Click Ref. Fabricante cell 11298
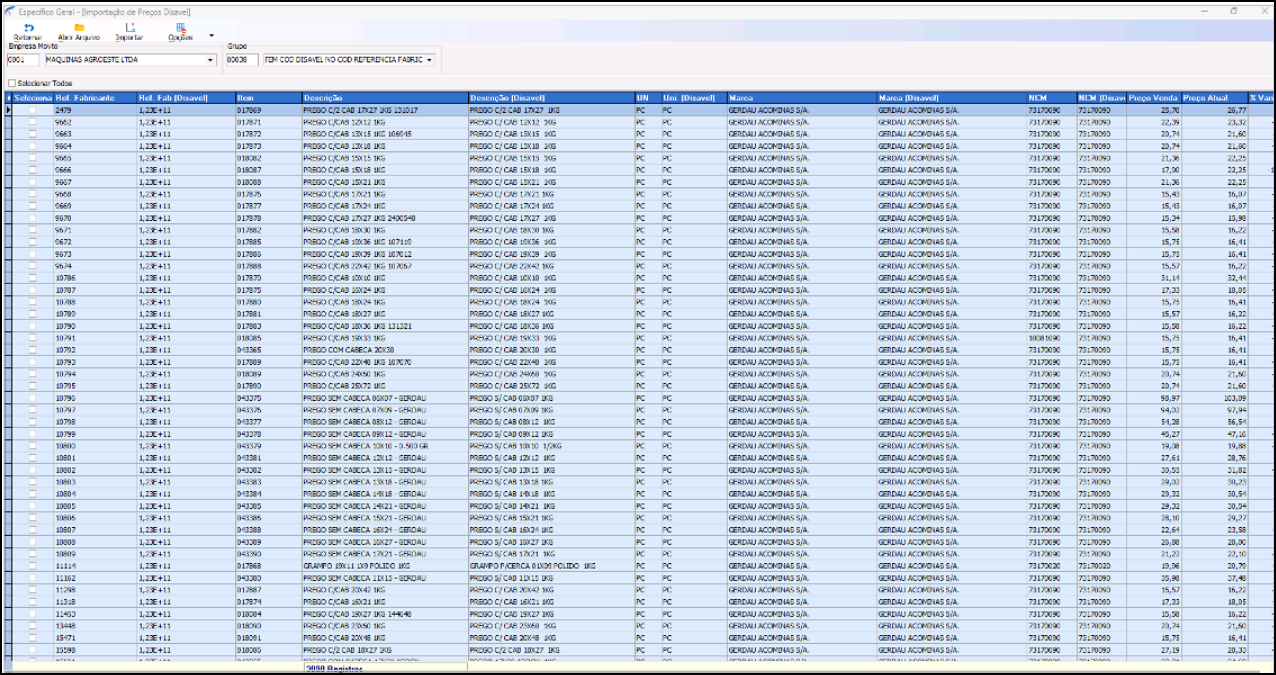Viewport: 1276px width, 675px height. point(95,590)
